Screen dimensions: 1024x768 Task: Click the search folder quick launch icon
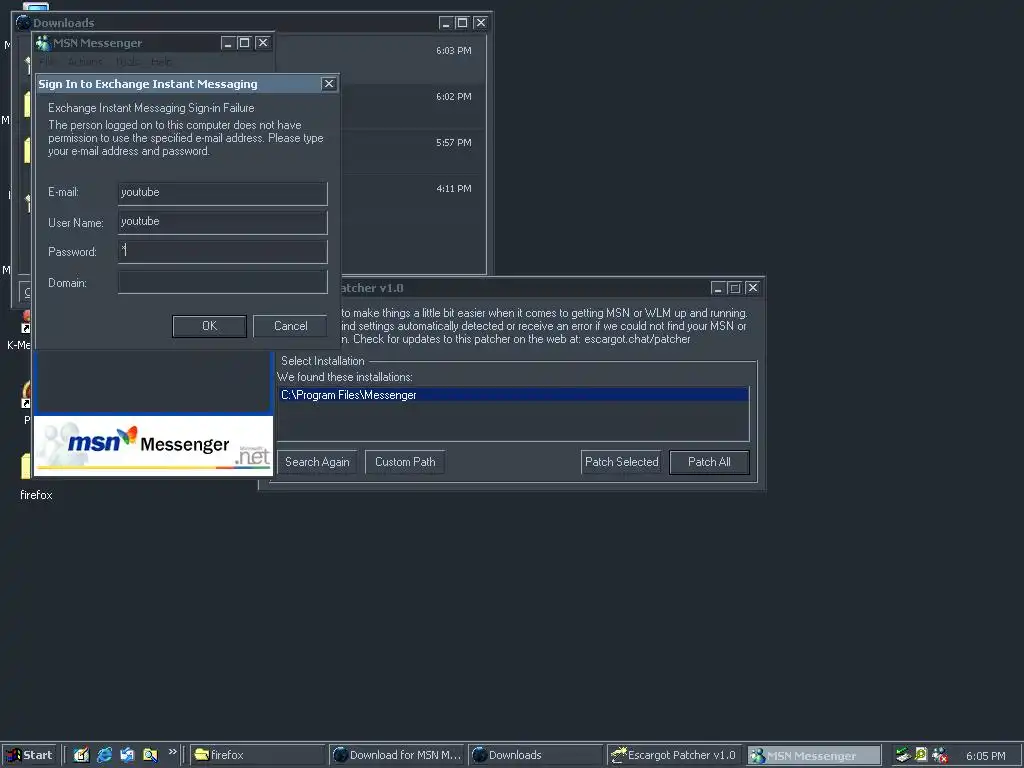click(150, 755)
